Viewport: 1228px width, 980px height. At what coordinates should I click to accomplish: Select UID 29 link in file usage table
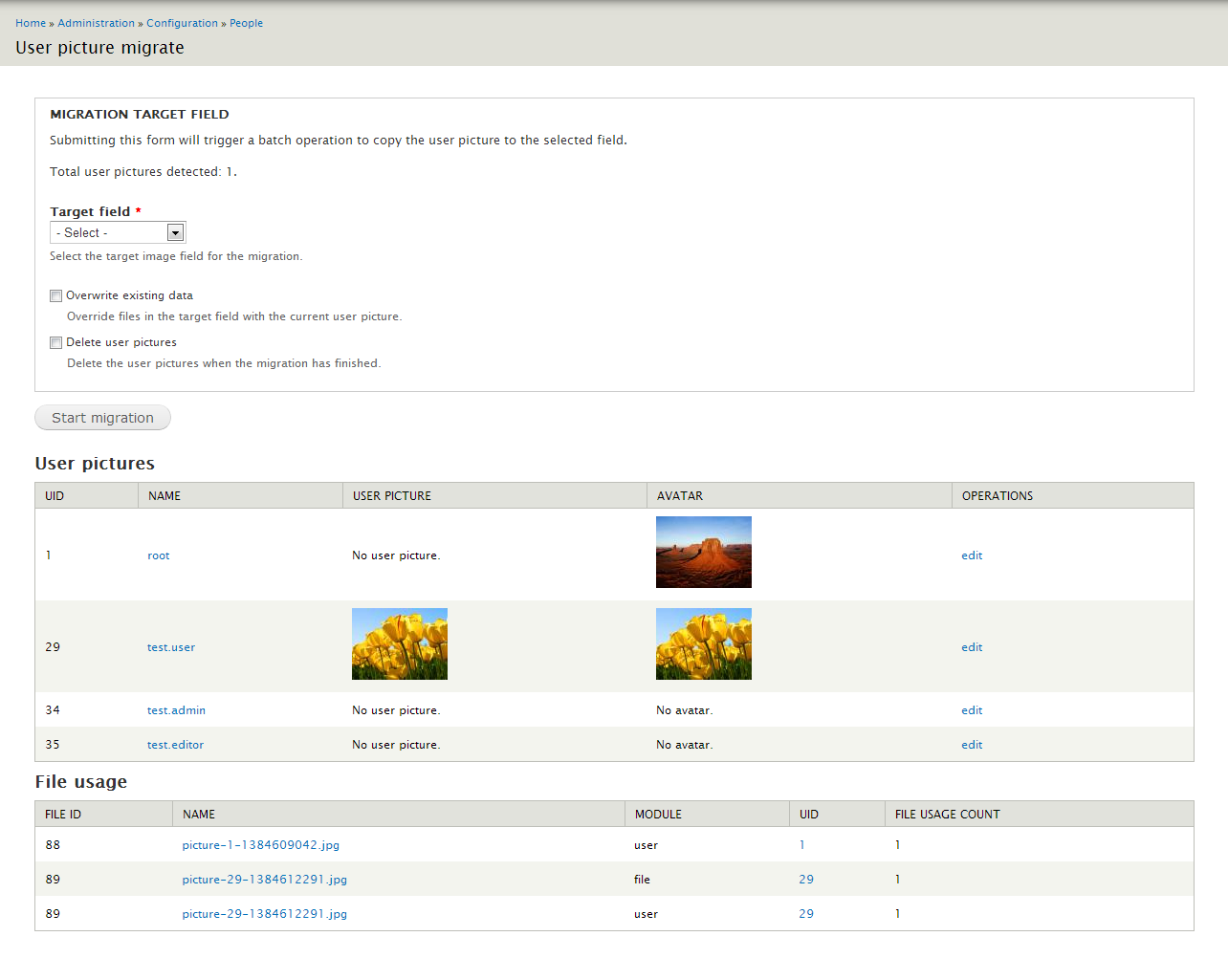click(x=806, y=879)
